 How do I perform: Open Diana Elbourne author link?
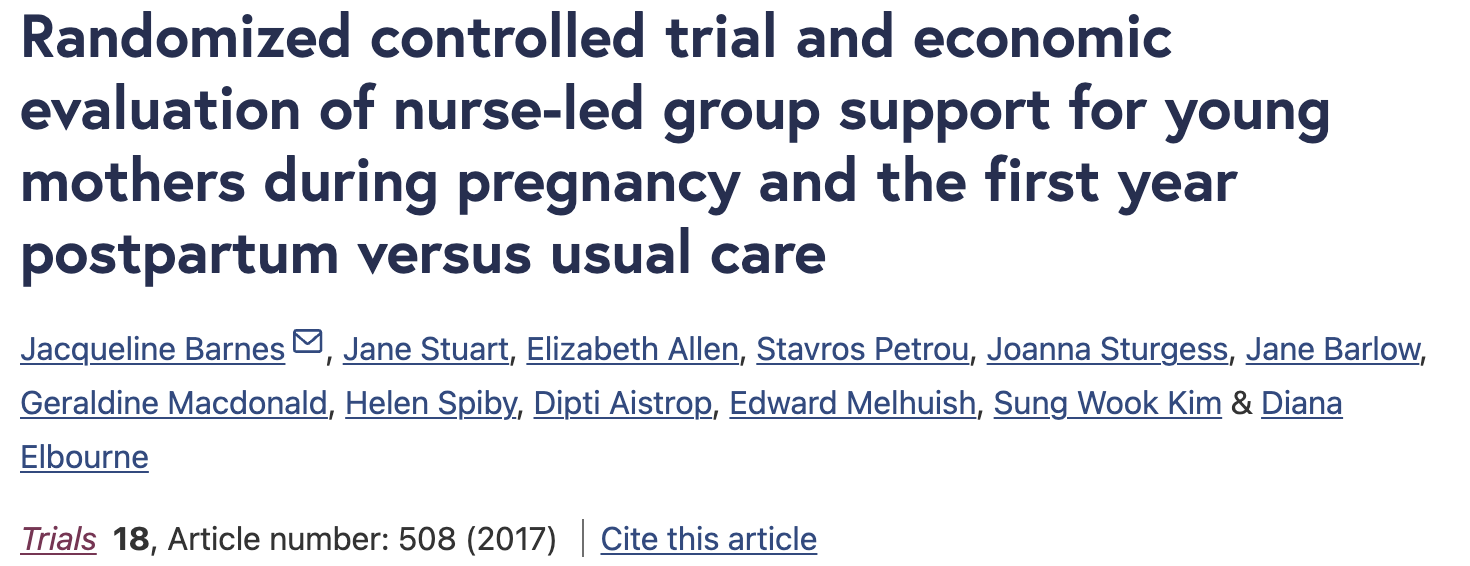(x=1301, y=403)
